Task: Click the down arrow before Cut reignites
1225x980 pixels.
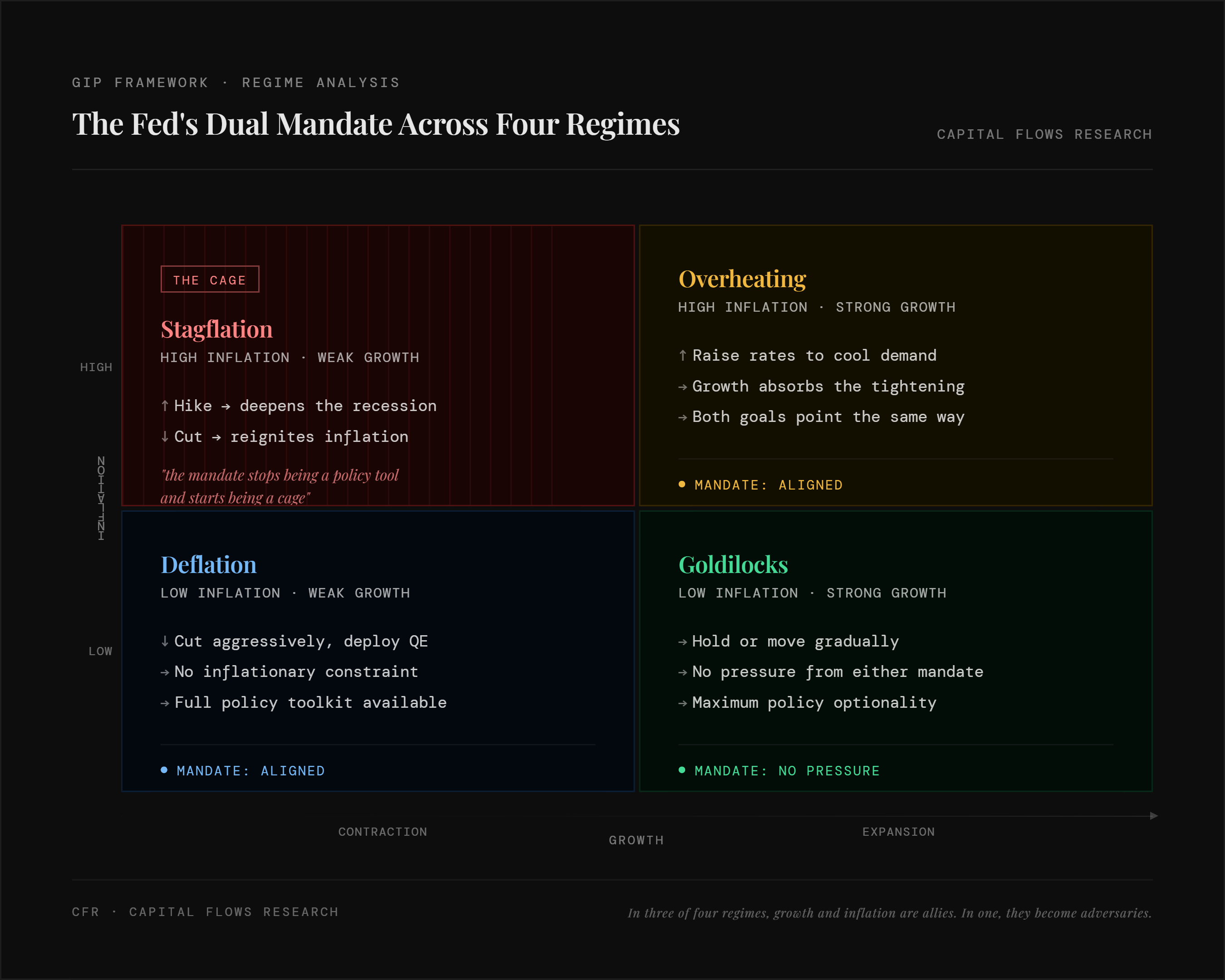Action: [165, 436]
